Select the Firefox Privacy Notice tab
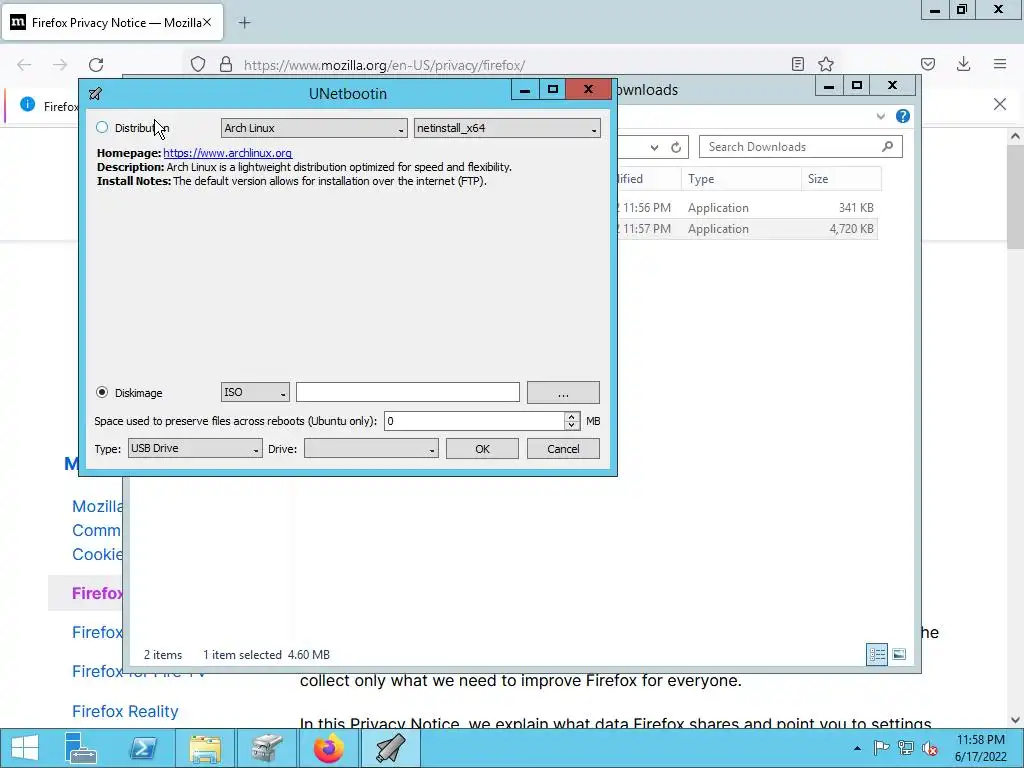The width and height of the screenshot is (1024, 768). pyautogui.click(x=112, y=23)
